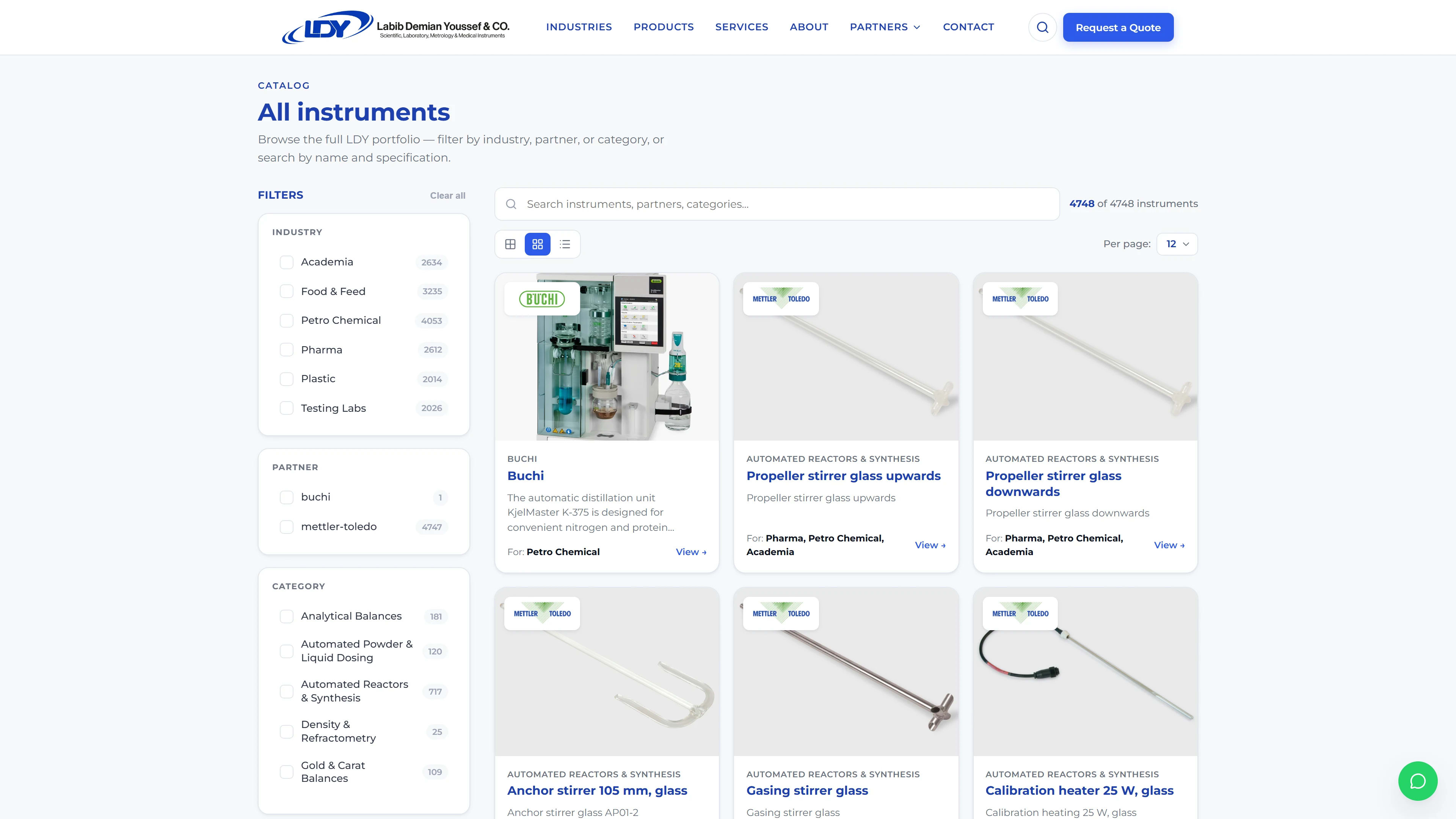The height and width of the screenshot is (819, 1456).
Task: Check the Testing Labs filter
Action: [287, 408]
